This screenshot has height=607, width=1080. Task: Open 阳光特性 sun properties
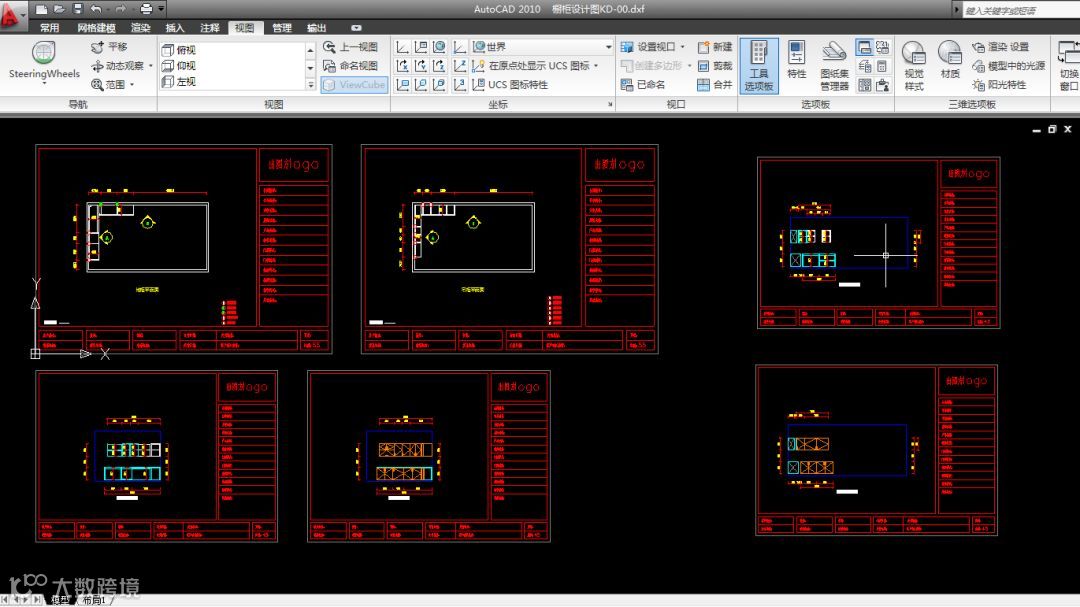pos(999,85)
